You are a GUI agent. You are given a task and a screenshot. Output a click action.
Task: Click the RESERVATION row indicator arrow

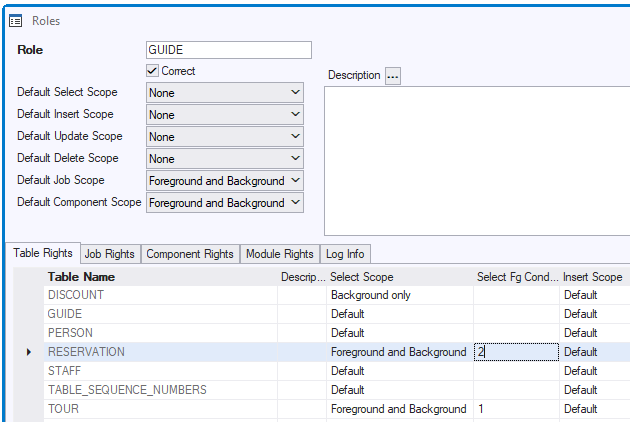tap(28, 352)
